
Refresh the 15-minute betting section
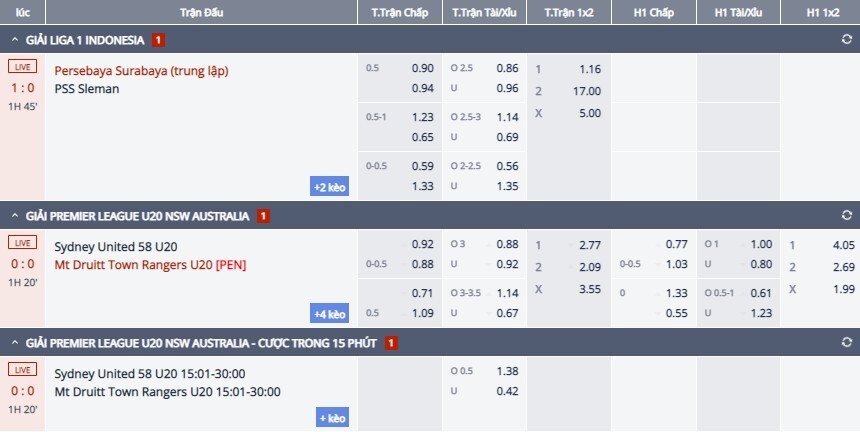pyautogui.click(x=846, y=343)
